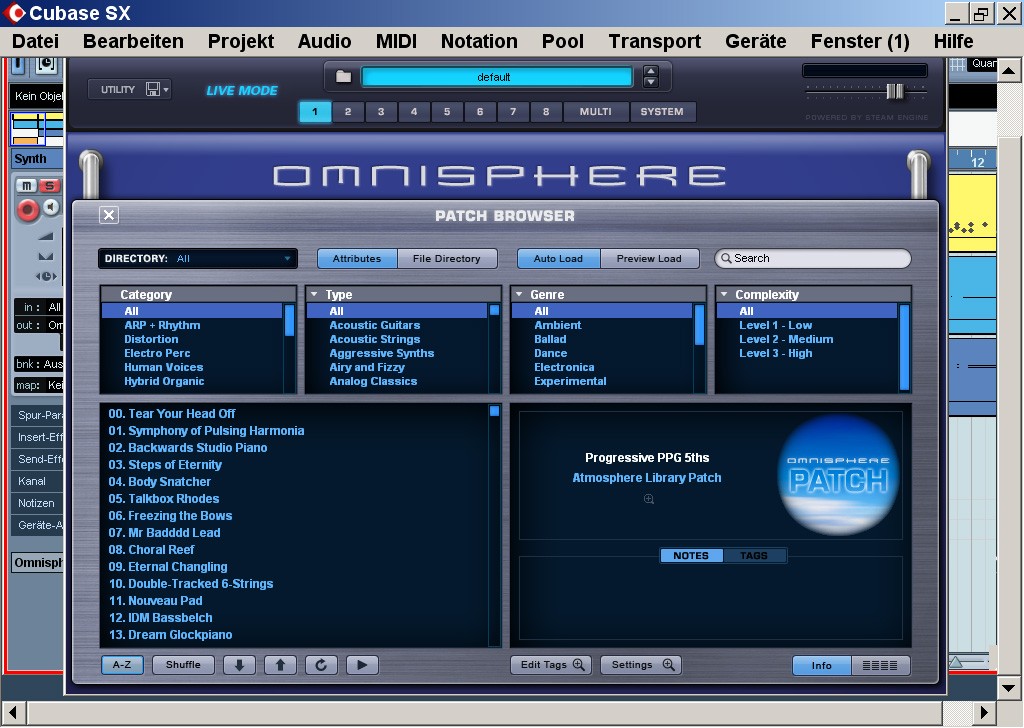The height and width of the screenshot is (728, 1024).
Task: Click the patch stepper up arrow
Action: tap(650, 71)
